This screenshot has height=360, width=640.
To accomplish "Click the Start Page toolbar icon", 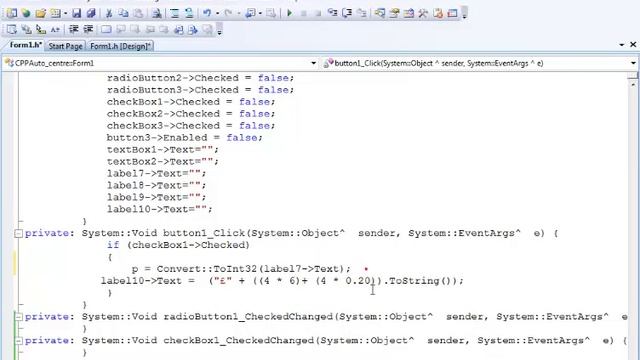I will pyautogui.click(x=438, y=13).
